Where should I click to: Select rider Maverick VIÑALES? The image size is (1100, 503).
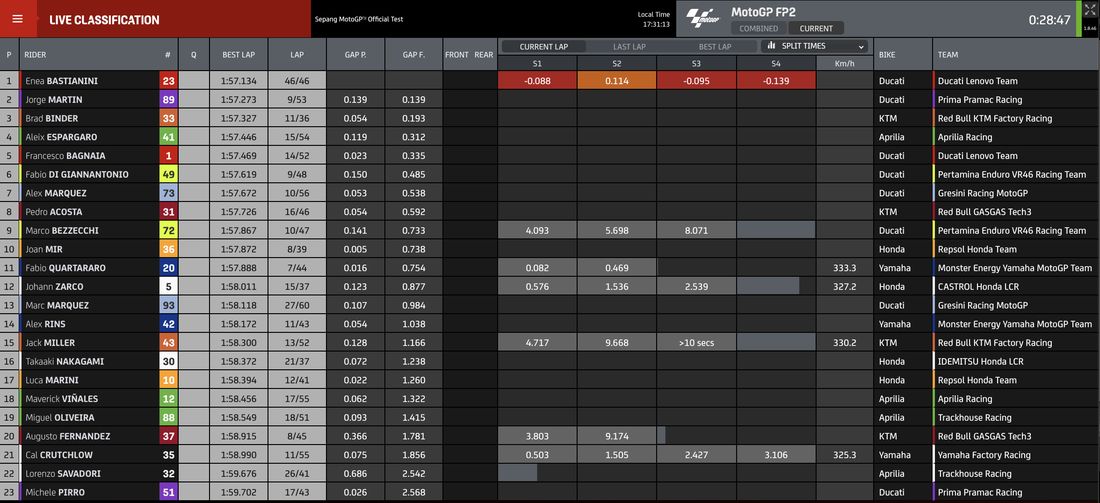click(62, 398)
